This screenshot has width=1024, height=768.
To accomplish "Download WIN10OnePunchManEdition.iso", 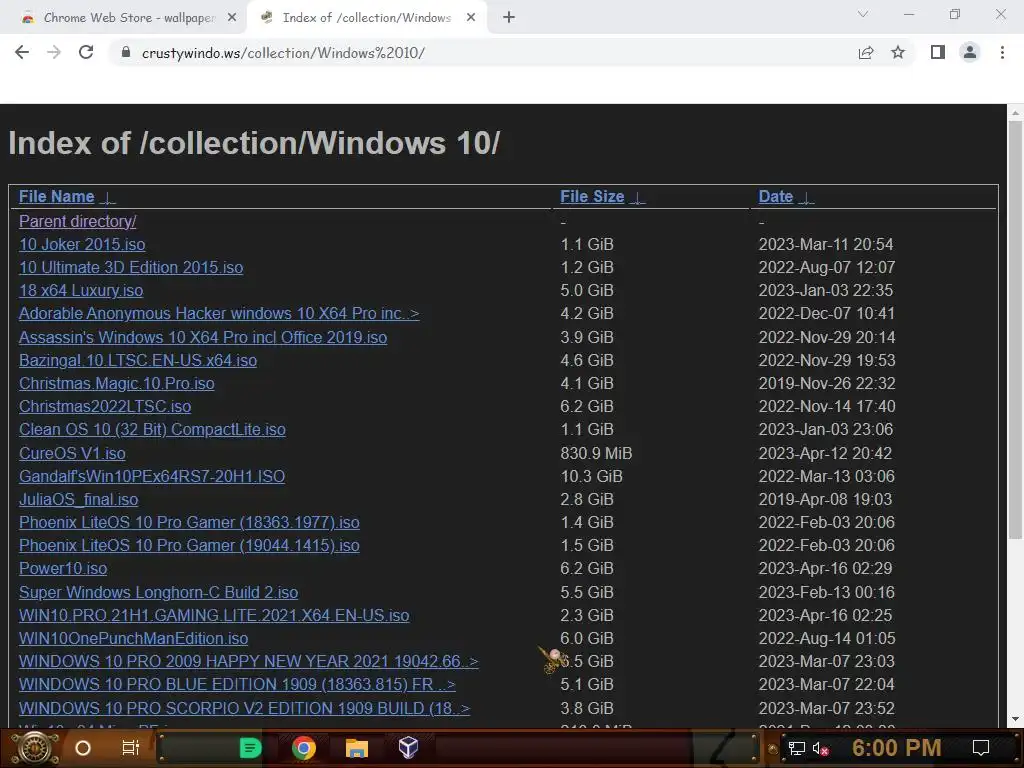I will (133, 639).
